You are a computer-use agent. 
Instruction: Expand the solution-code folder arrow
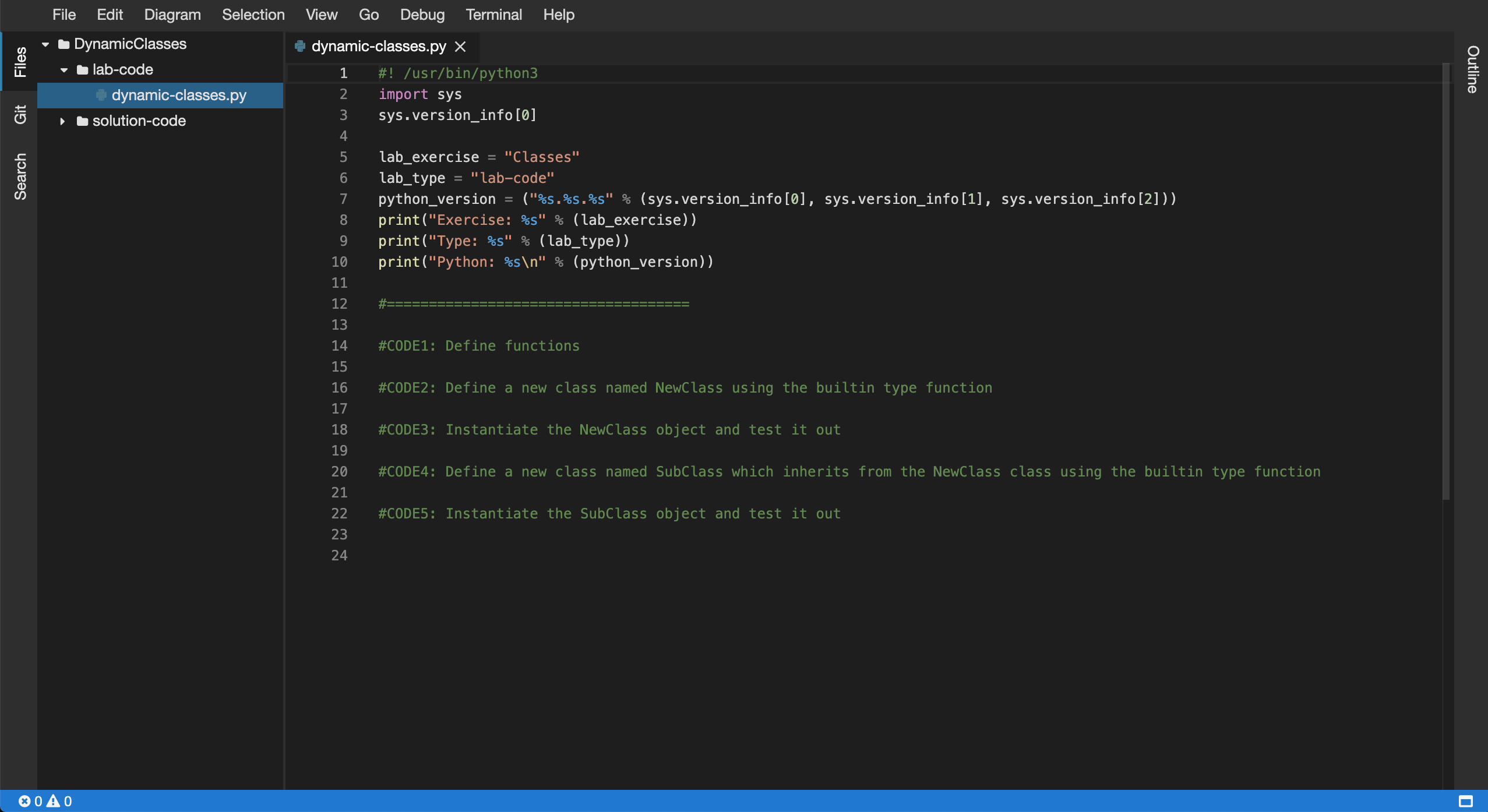coord(62,121)
